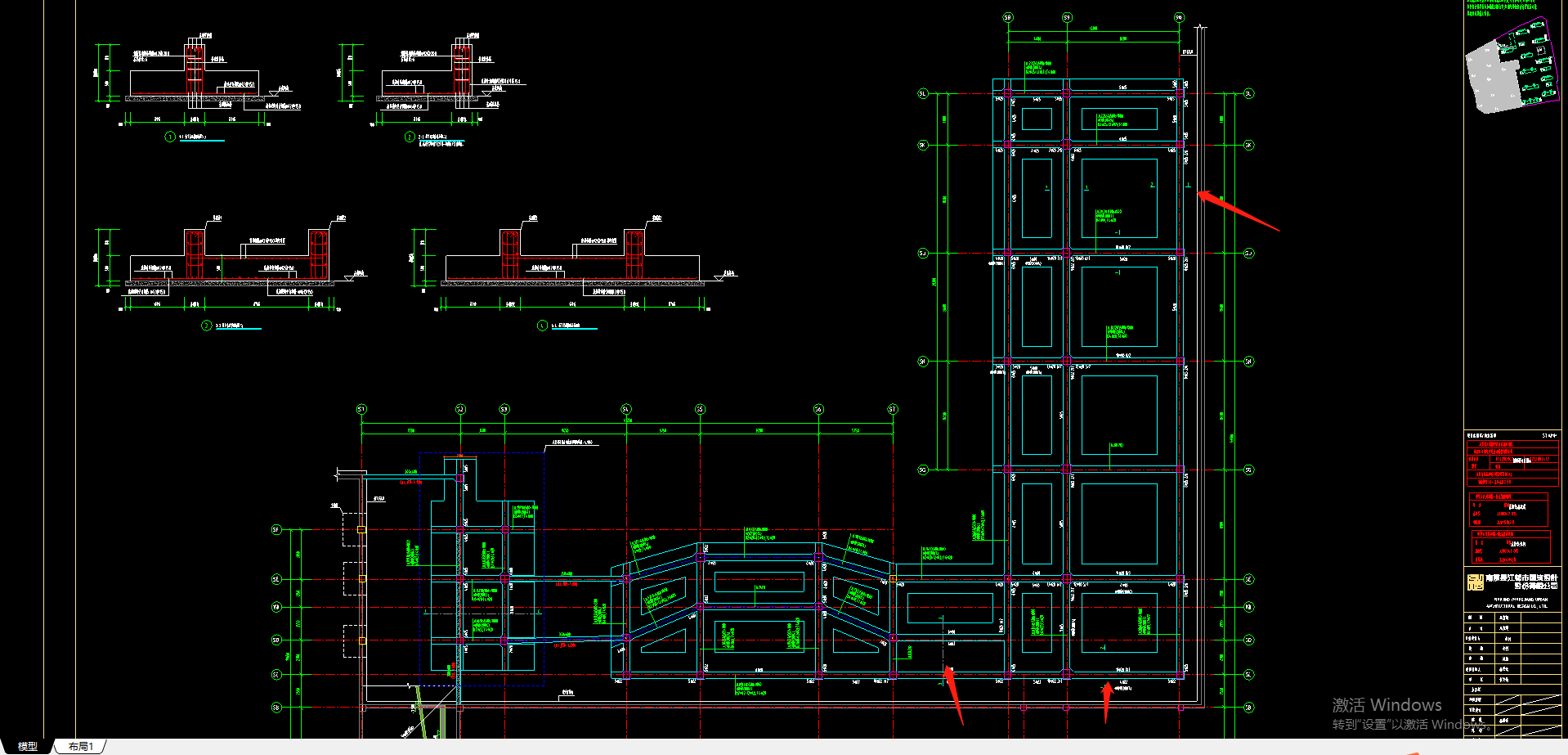Pick grid axis bubble S3
Viewport: 1568px width, 755px height.
click(504, 409)
